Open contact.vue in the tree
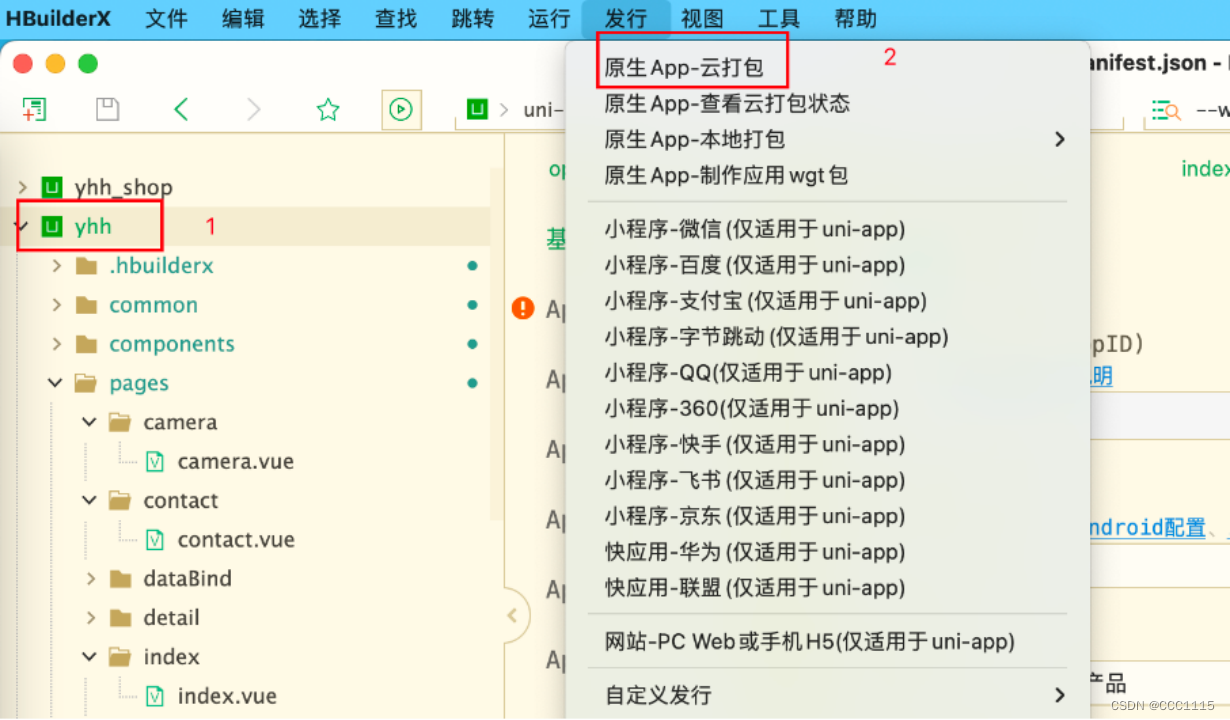Screen dimensions: 1230x720 (x=236, y=539)
